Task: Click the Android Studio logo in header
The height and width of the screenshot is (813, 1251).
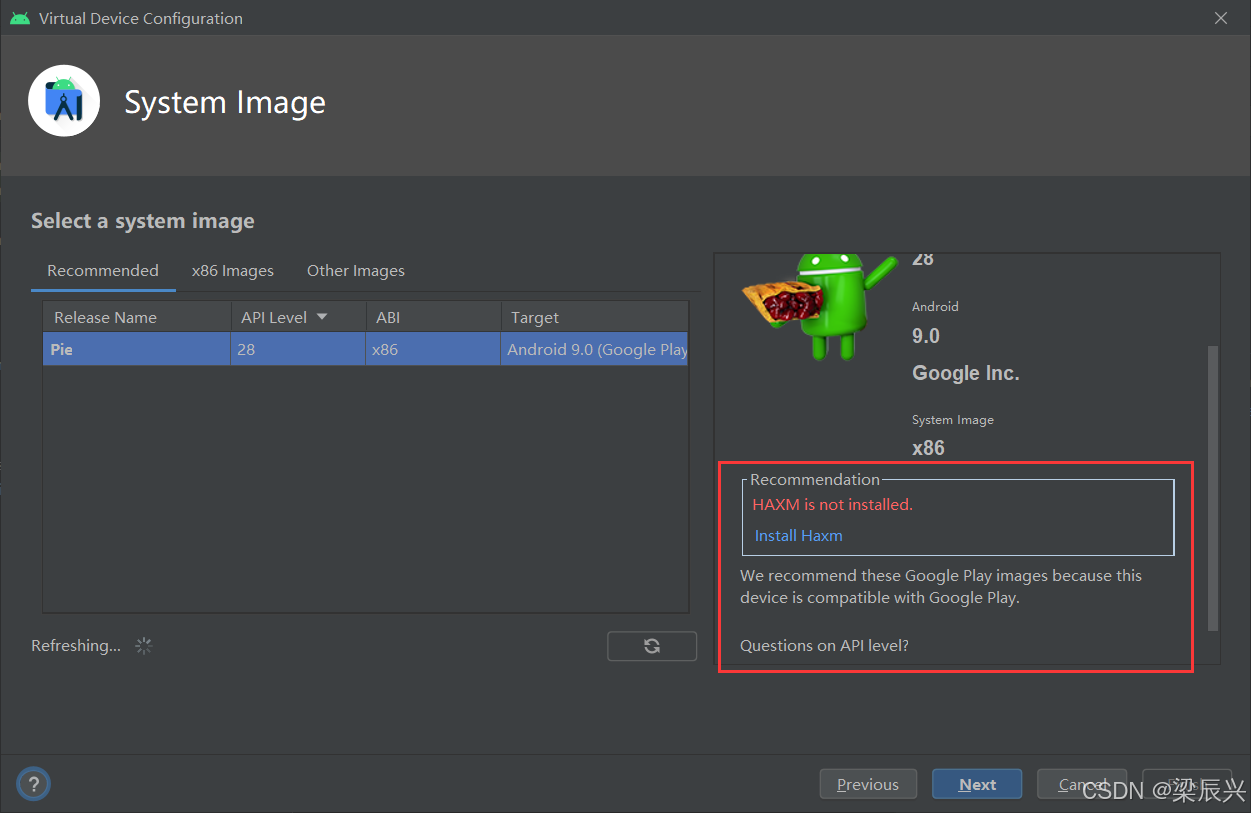Action: click(x=64, y=100)
